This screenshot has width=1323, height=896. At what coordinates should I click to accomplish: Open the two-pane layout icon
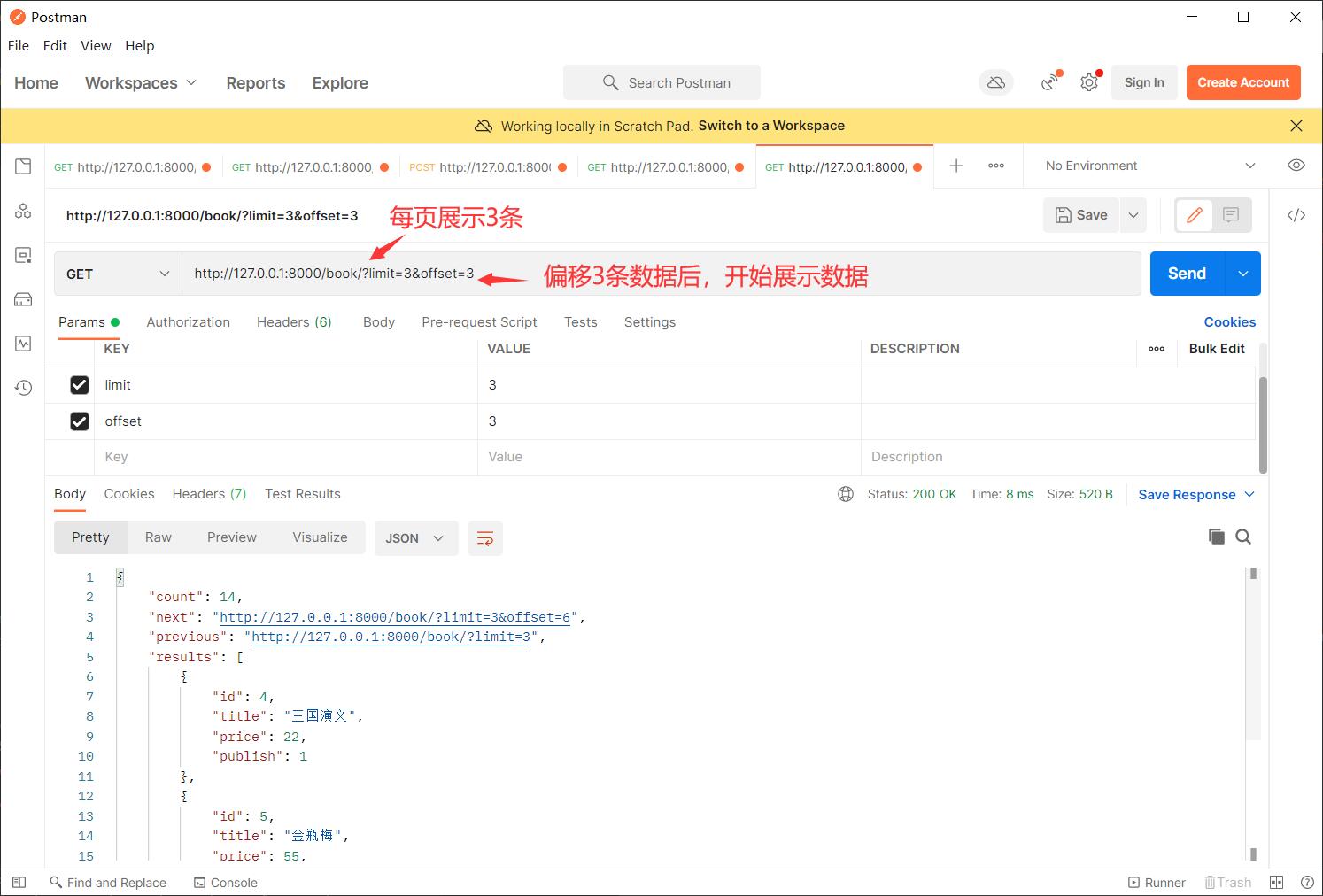click(1276, 883)
